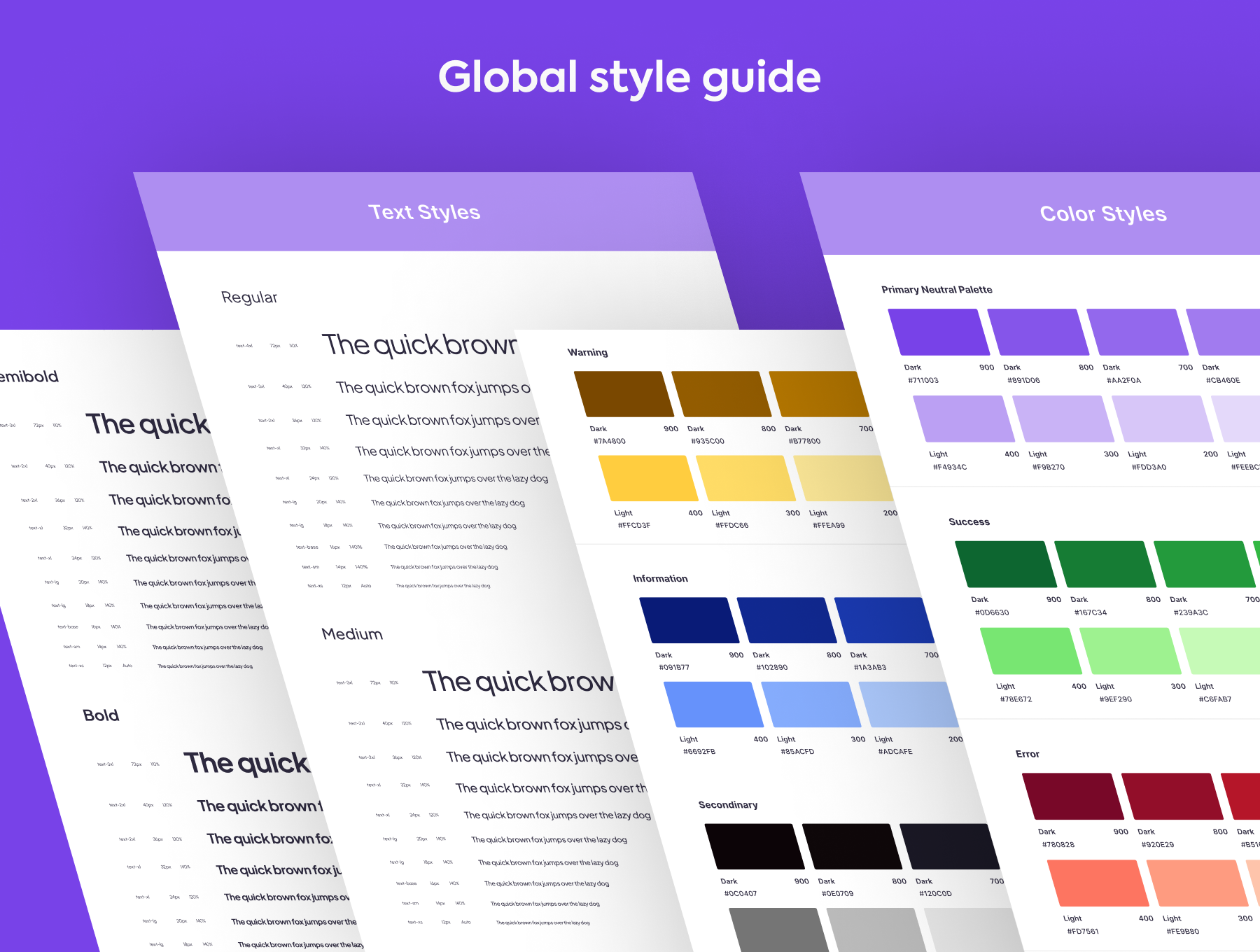Viewport: 1260px width, 952px height.
Task: Select the Primary Light 400 swatch #F4934C
Action: pos(963,419)
